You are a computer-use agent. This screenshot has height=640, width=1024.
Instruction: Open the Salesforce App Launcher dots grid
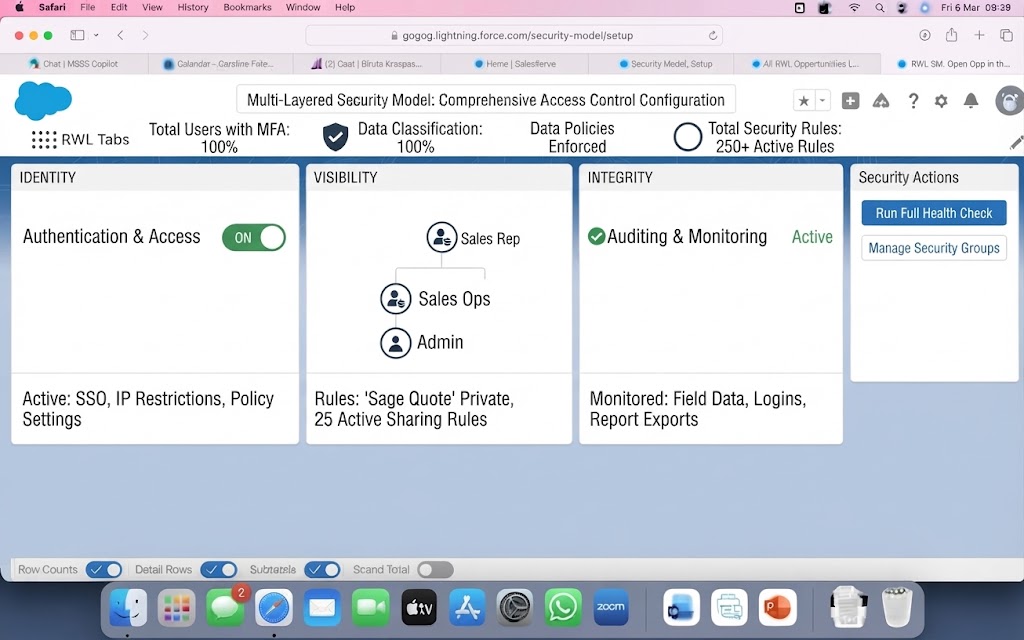[44, 139]
